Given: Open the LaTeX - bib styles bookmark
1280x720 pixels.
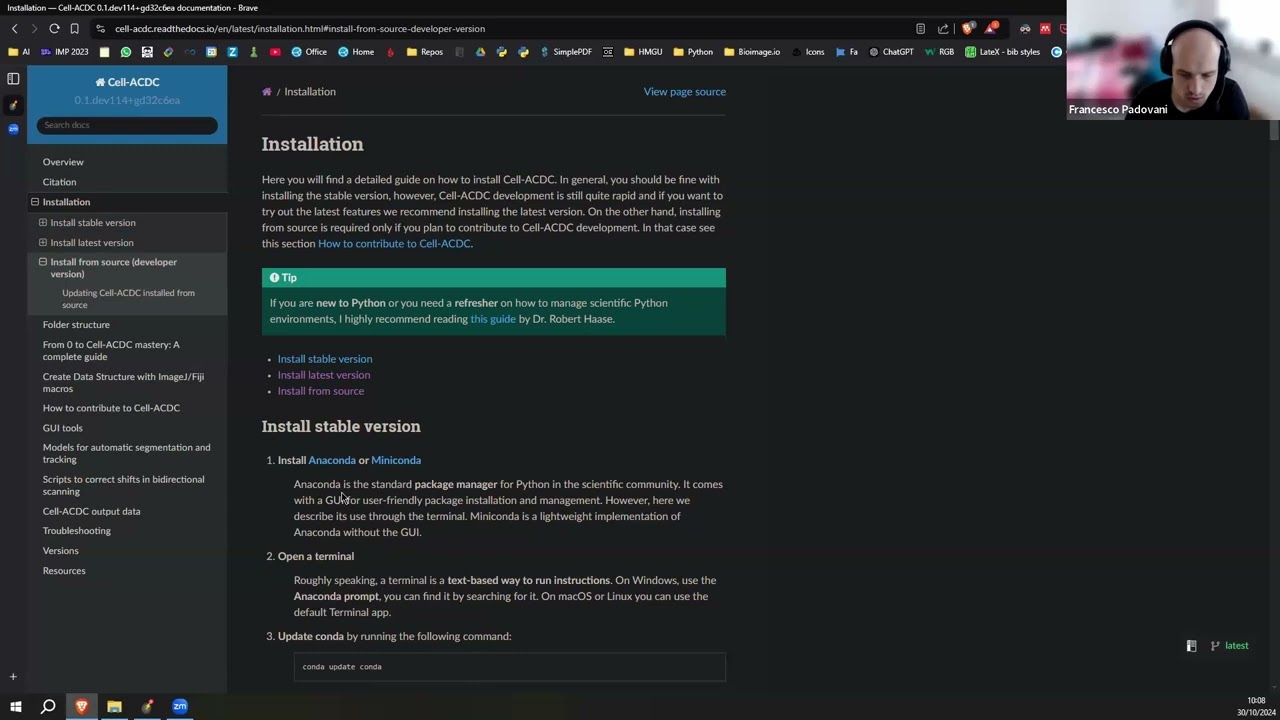Looking at the screenshot, I should (1002, 52).
